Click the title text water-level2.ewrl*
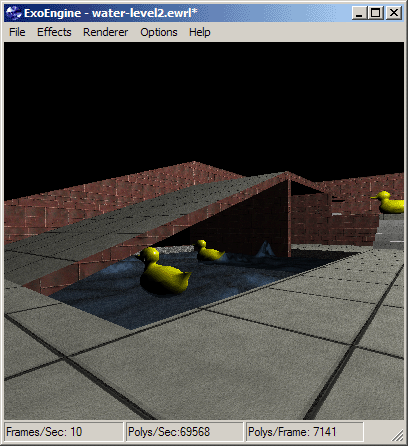The height and width of the screenshot is (446, 408). [x=145, y=13]
